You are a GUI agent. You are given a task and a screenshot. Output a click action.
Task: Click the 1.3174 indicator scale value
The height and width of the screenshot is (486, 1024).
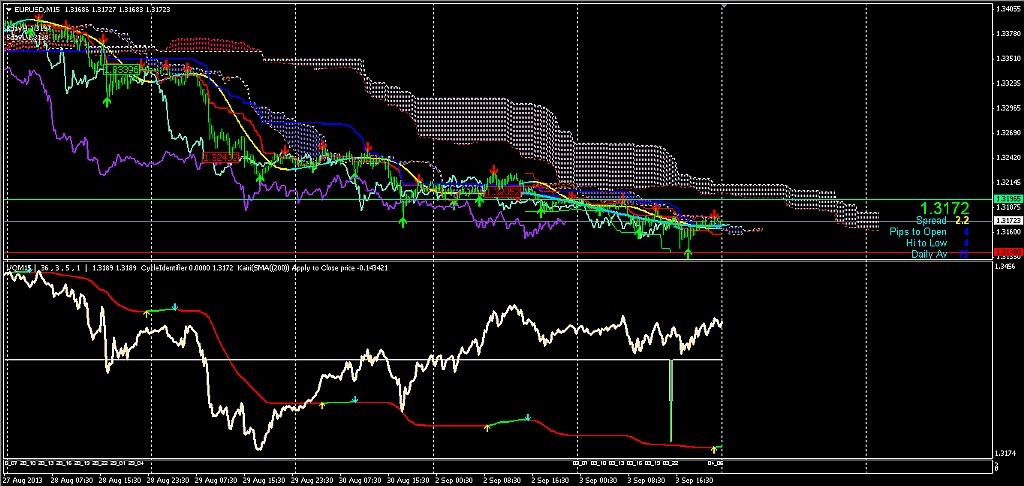(1004, 453)
